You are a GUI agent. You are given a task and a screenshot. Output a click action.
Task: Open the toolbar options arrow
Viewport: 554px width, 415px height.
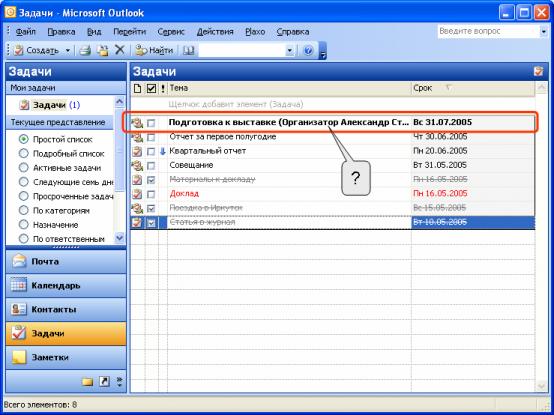pyautogui.click(x=323, y=51)
